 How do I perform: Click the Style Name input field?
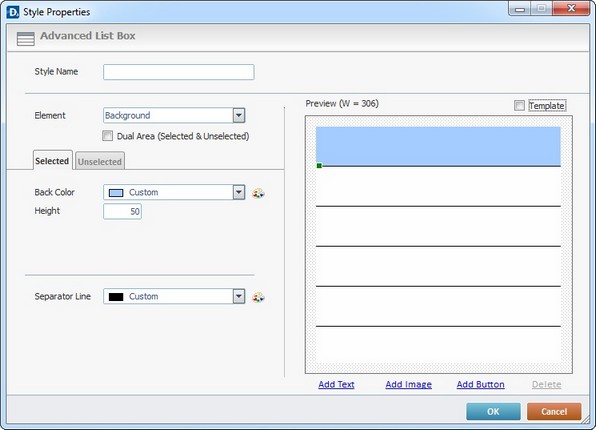(x=179, y=72)
